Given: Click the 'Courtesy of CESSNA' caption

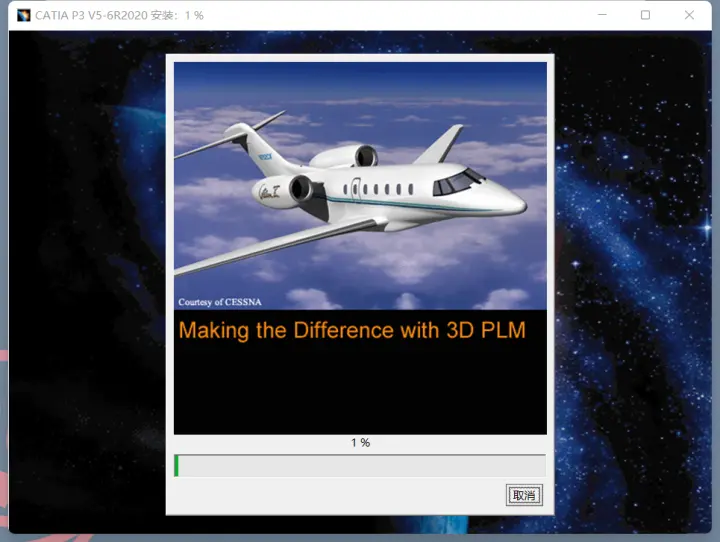Looking at the screenshot, I should (220, 302).
